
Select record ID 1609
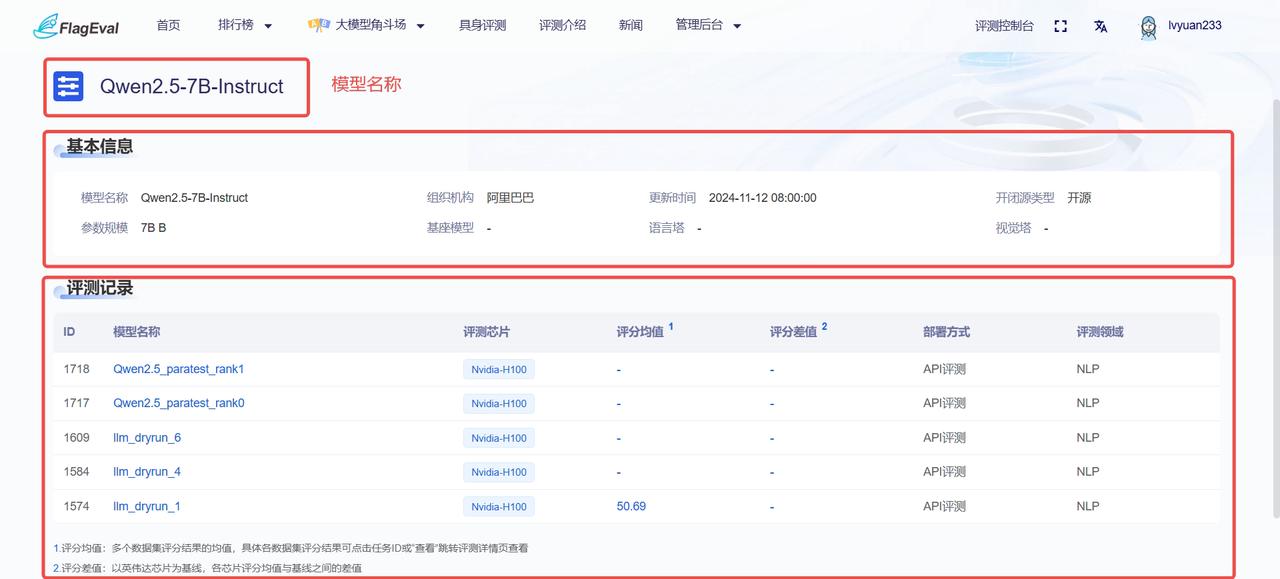(76, 438)
